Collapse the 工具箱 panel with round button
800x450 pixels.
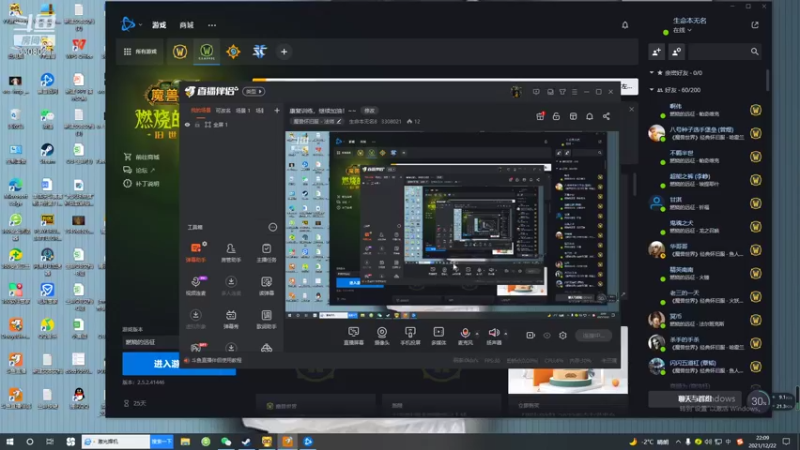click(272, 227)
